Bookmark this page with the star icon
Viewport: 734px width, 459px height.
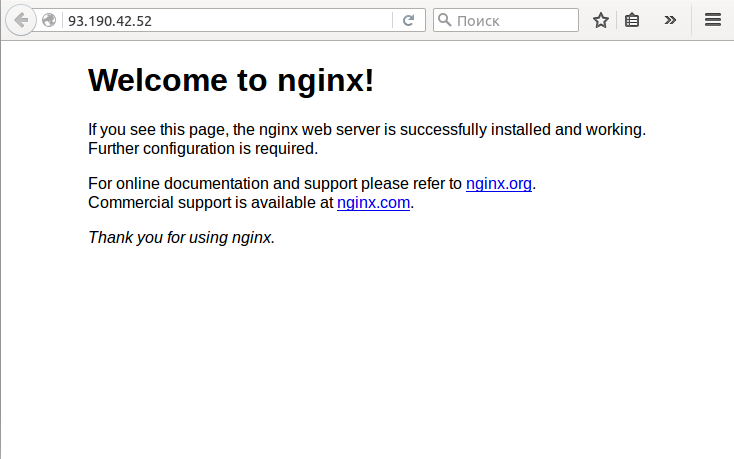click(601, 20)
